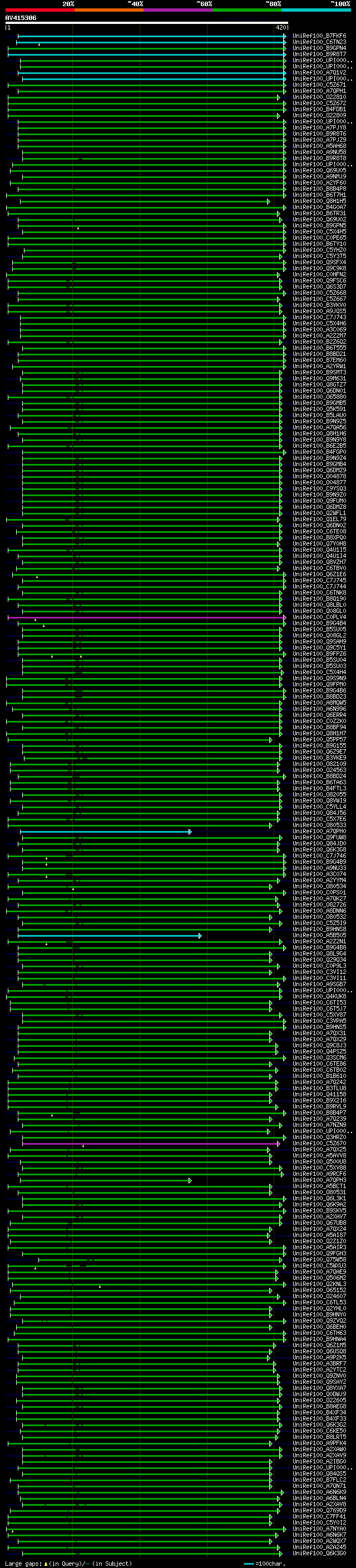
Task: Open the hit UniRef100_B4XF34
Action: tap(319, 1412)
